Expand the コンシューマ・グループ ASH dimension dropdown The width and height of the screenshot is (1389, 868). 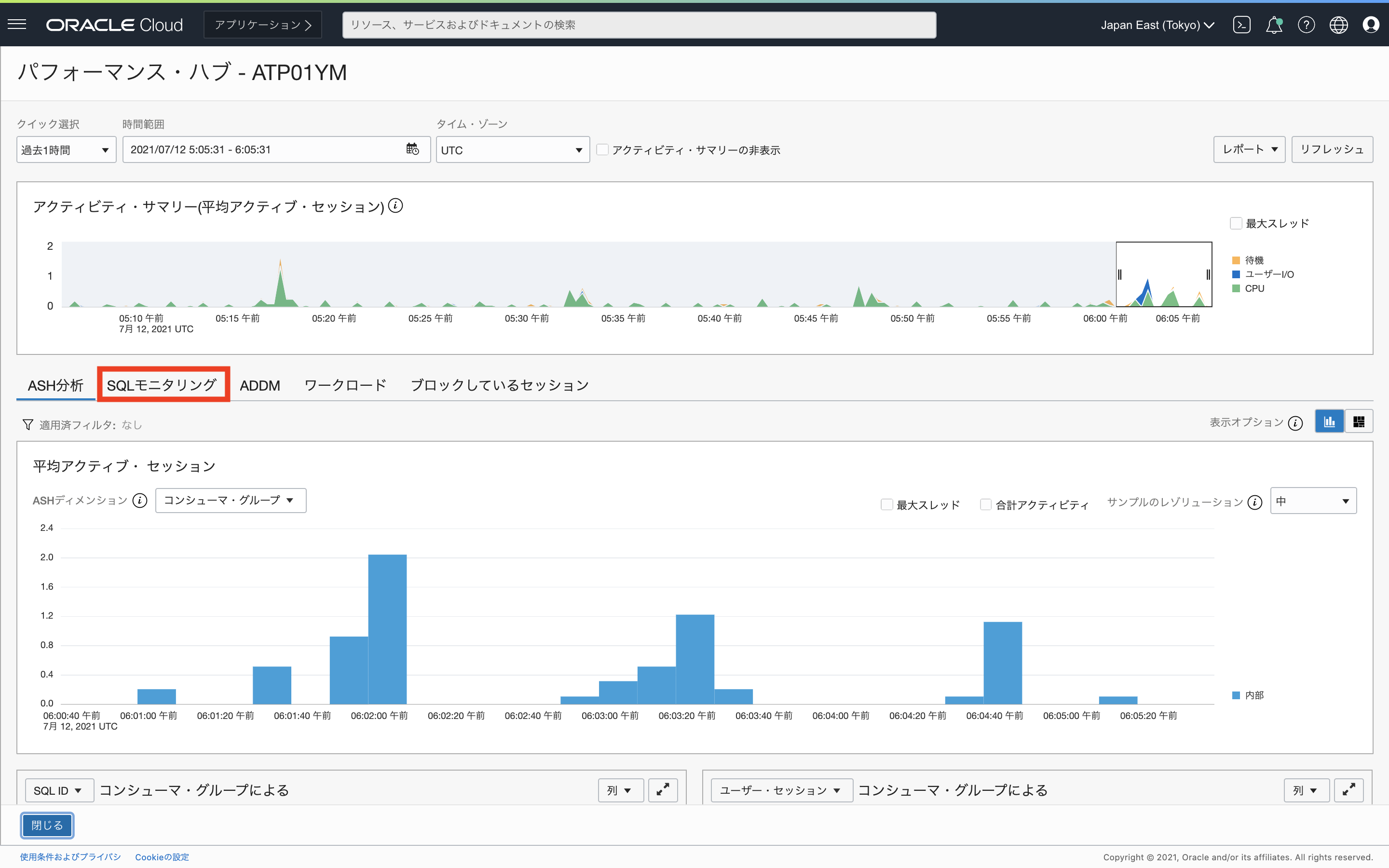230,500
